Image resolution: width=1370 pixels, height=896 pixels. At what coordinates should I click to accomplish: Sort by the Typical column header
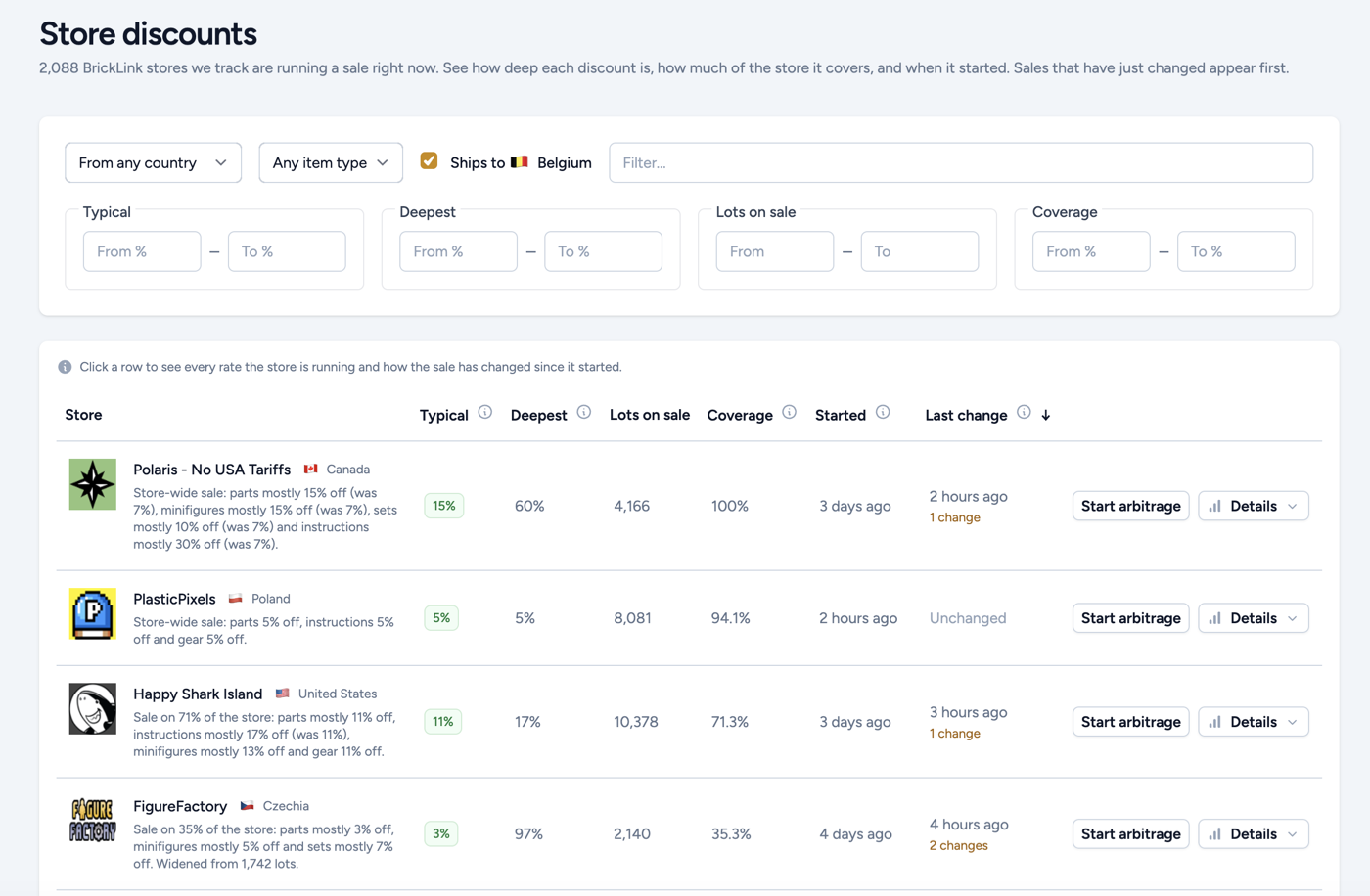(444, 415)
